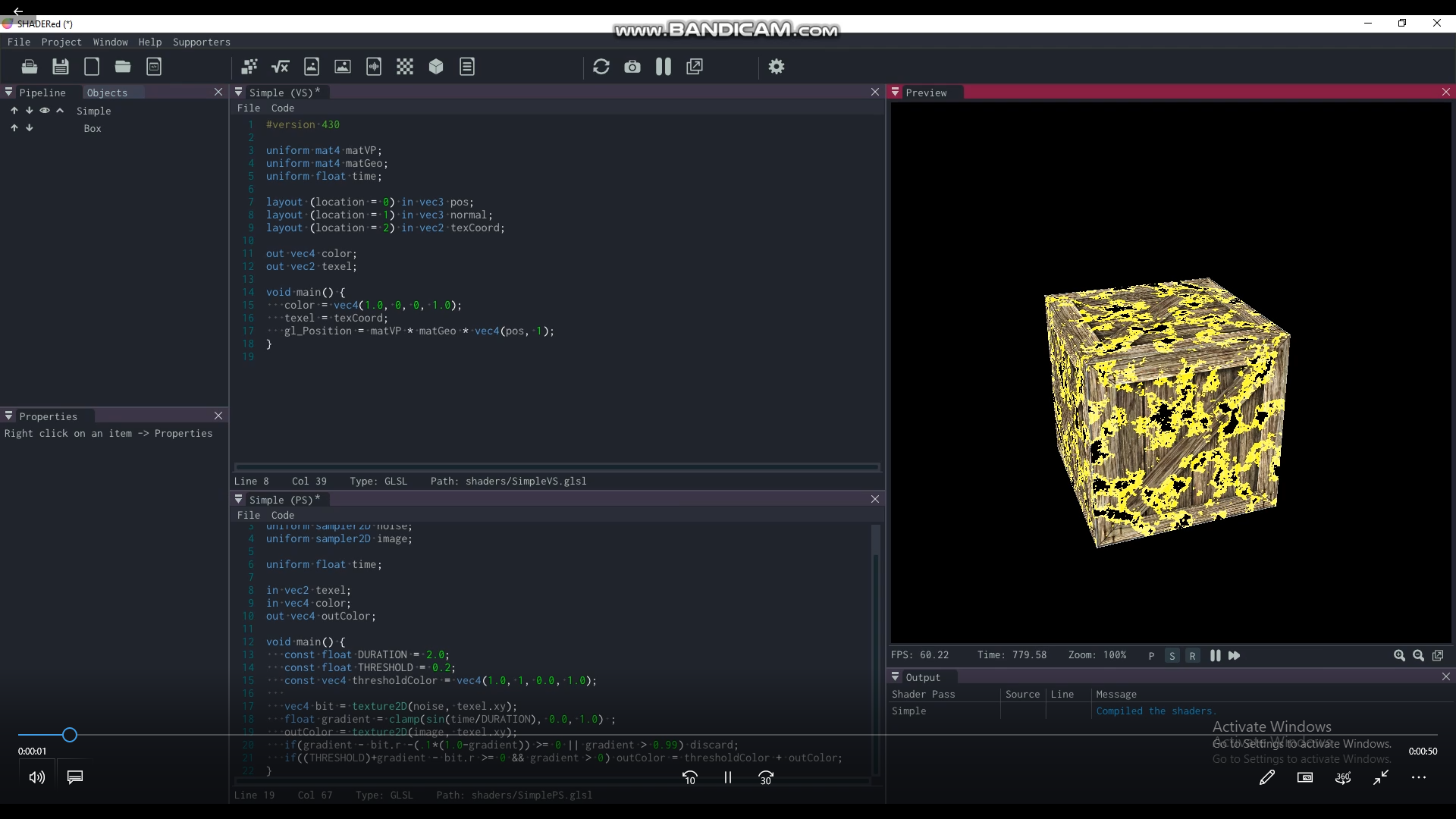
Task: Click the square root compute pass icon
Action: (281, 67)
